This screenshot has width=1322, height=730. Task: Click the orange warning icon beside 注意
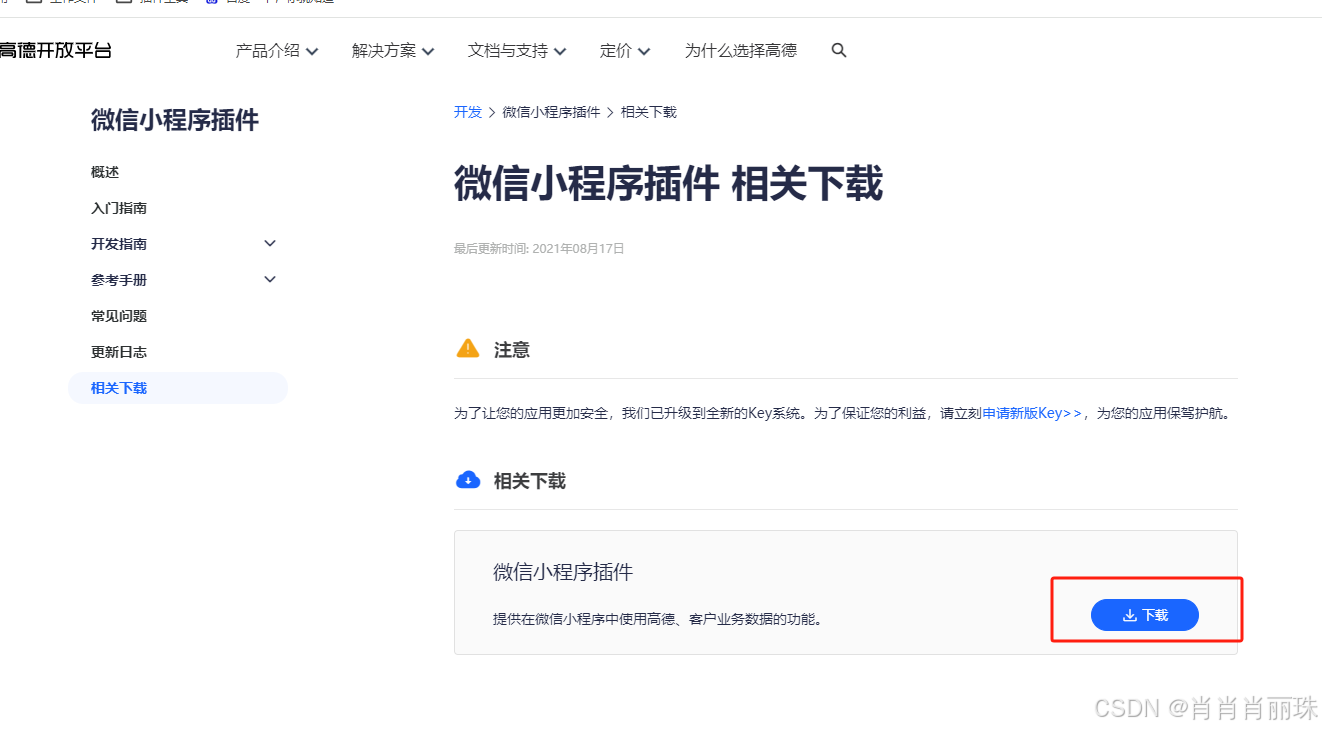click(467, 348)
